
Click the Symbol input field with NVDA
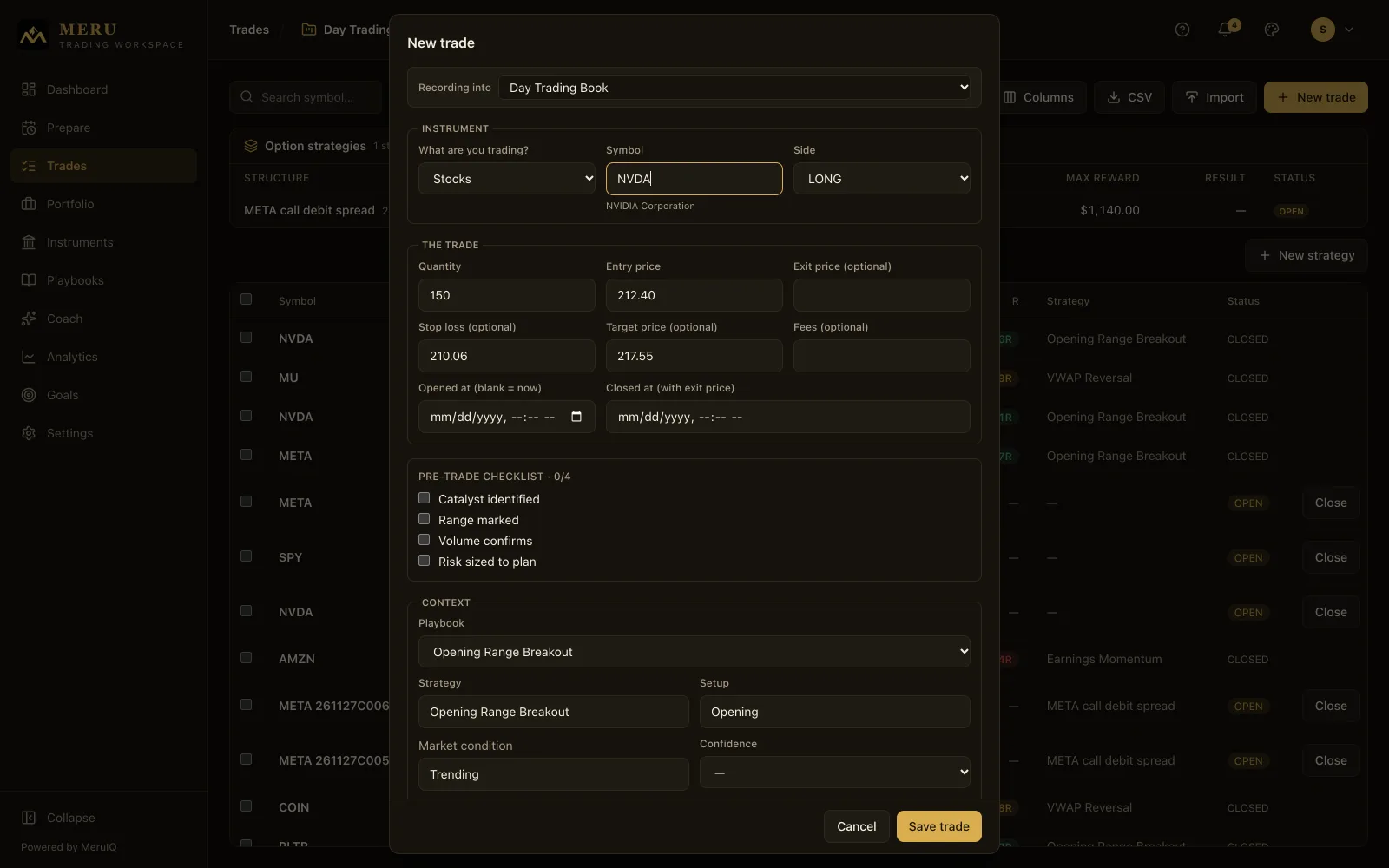point(694,179)
